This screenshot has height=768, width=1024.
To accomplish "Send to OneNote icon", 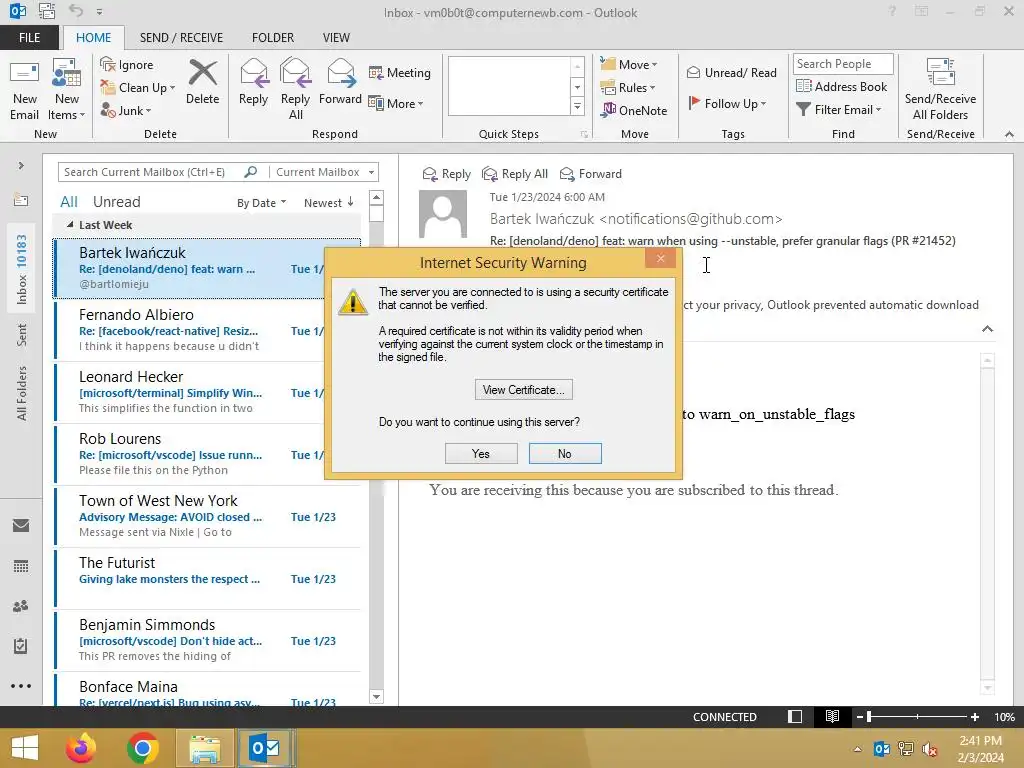I will [x=608, y=110].
